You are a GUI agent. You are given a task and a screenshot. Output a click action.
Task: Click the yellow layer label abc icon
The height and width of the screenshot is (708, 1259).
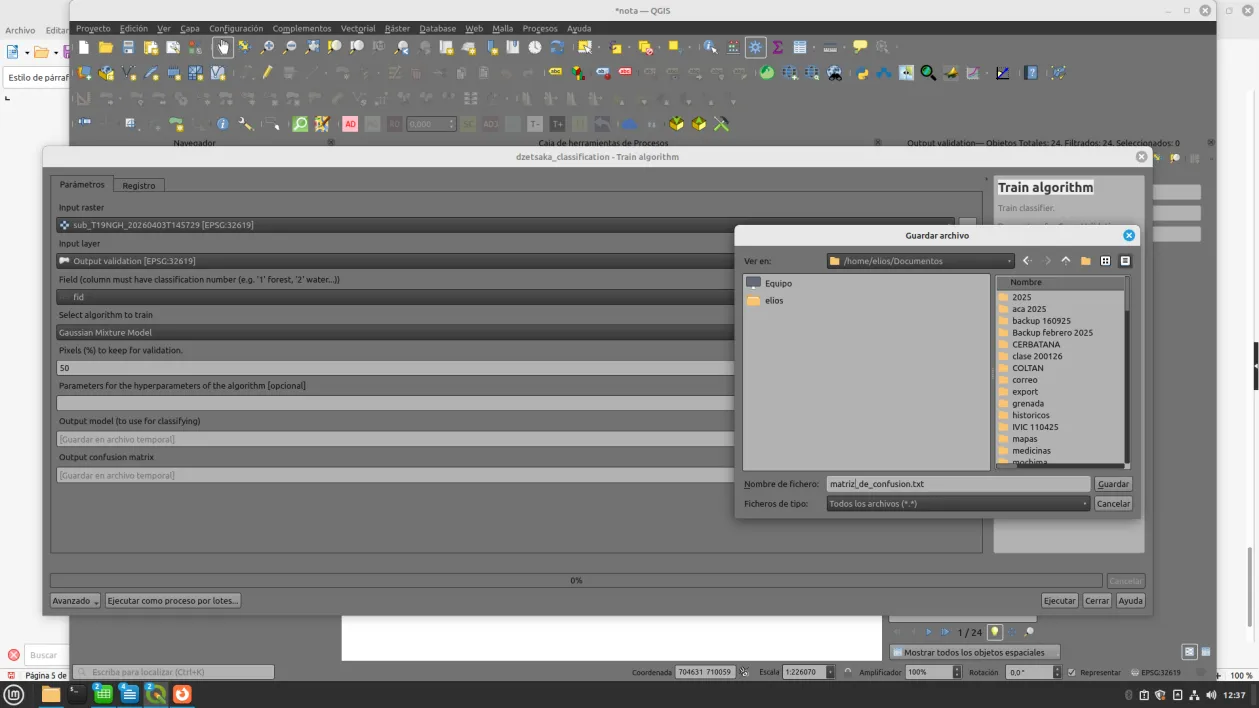tap(555, 73)
